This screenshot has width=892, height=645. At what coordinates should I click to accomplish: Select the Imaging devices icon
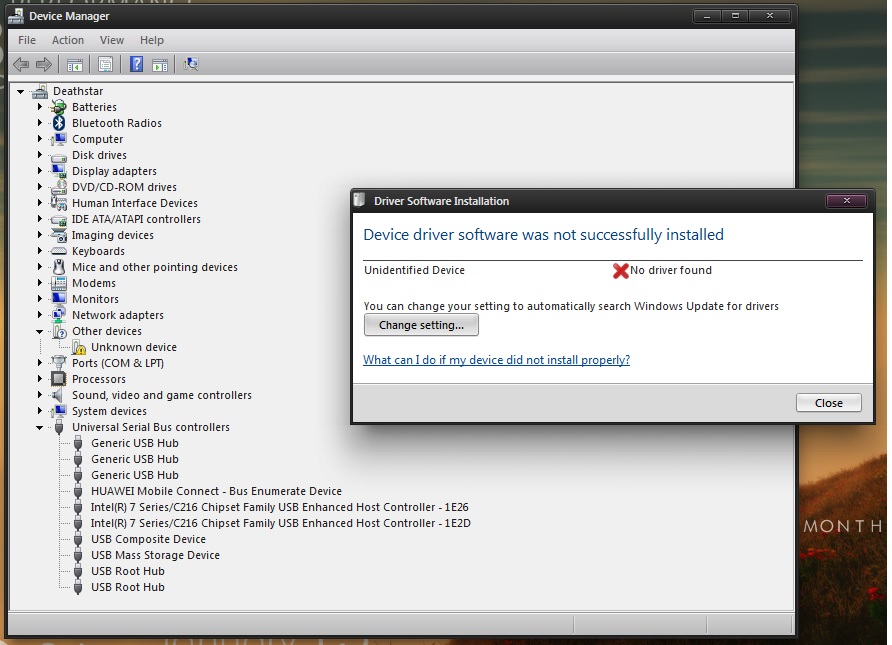[x=59, y=235]
